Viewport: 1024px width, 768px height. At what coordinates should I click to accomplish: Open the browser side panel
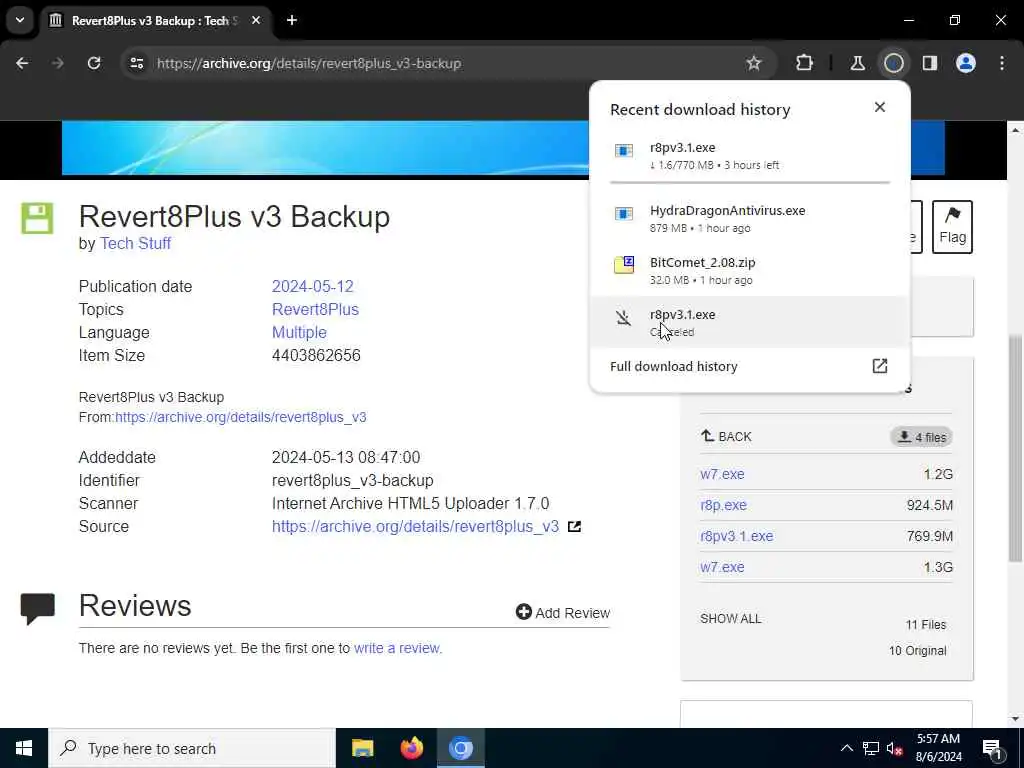coord(930,63)
